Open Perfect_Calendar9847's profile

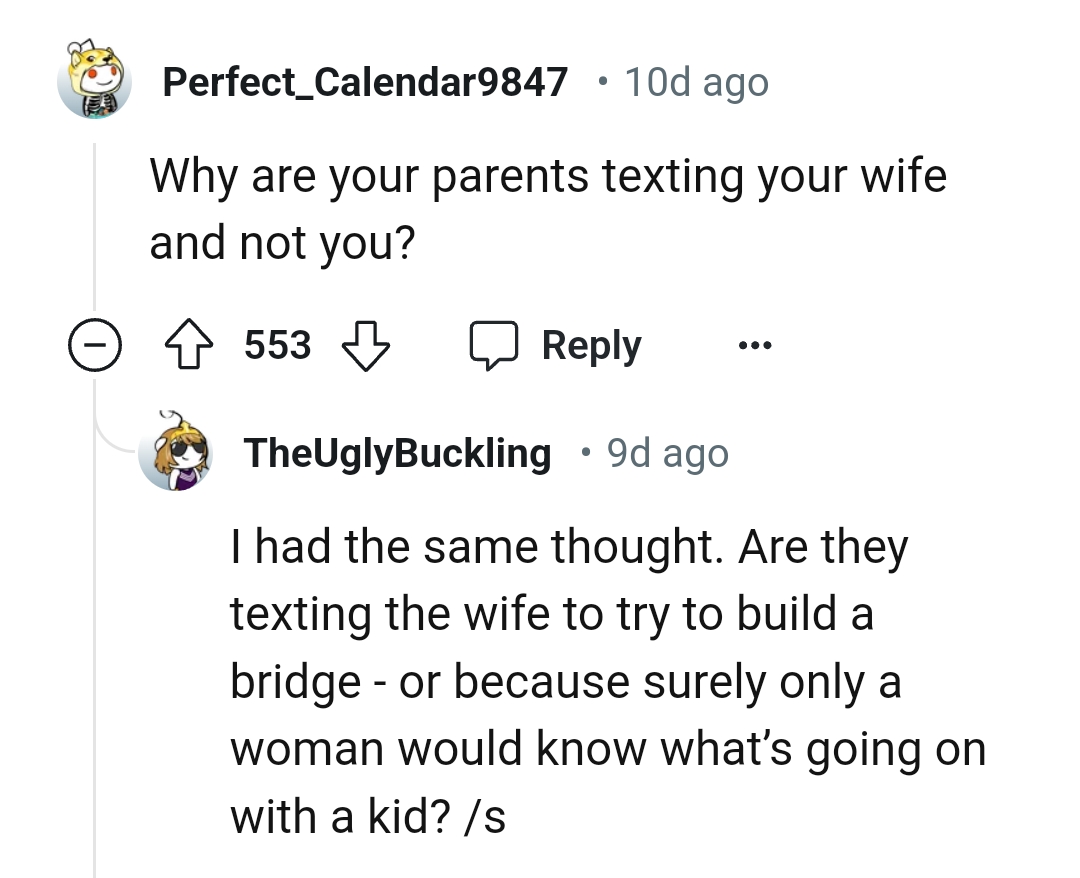point(366,82)
